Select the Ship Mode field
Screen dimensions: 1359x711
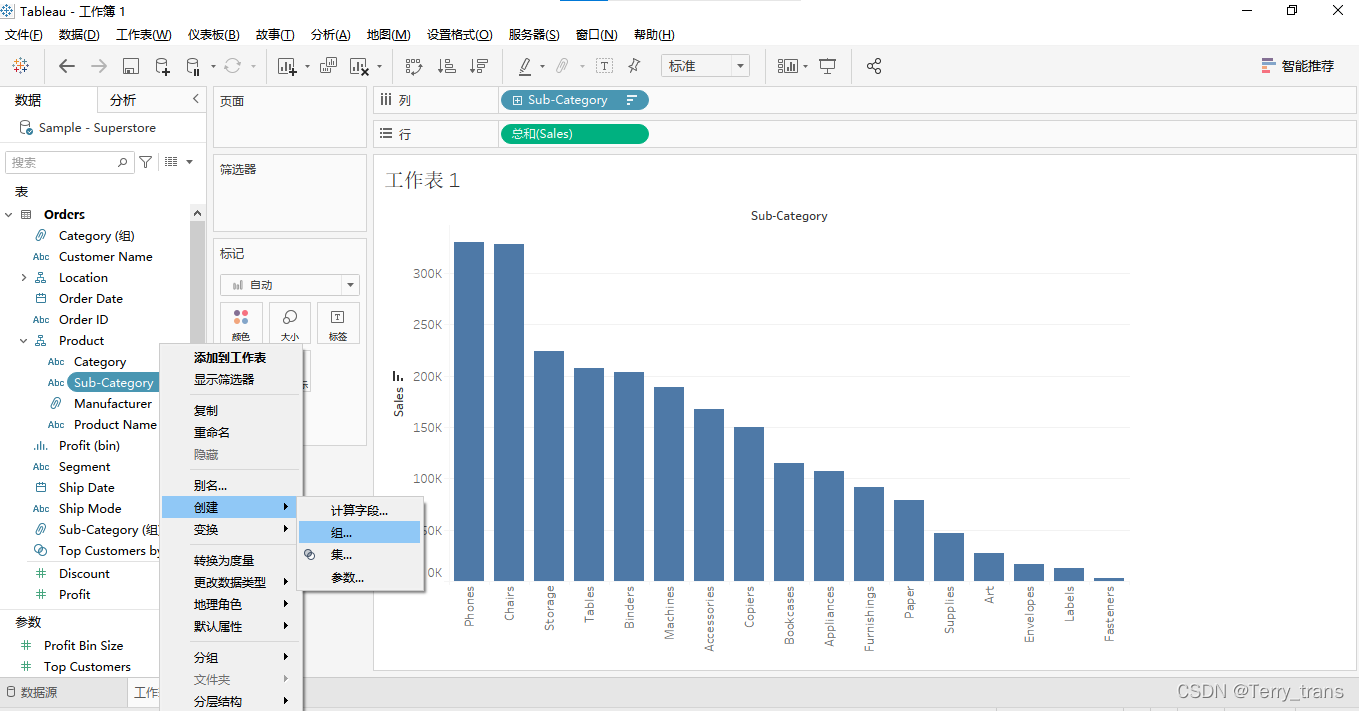91,509
